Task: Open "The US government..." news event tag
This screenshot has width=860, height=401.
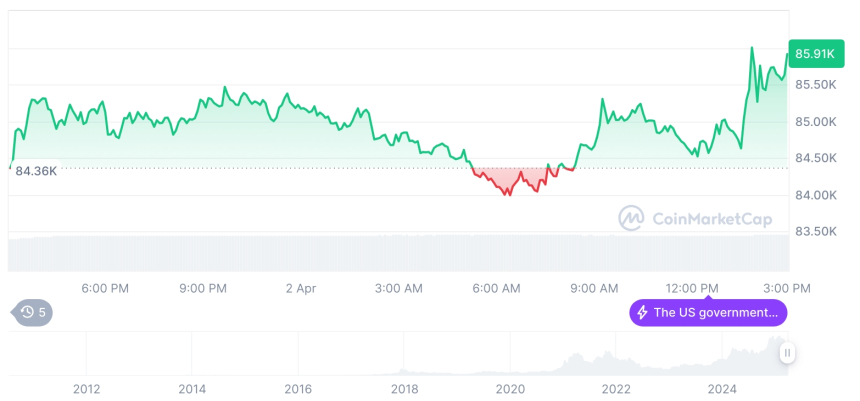Action: coord(708,313)
